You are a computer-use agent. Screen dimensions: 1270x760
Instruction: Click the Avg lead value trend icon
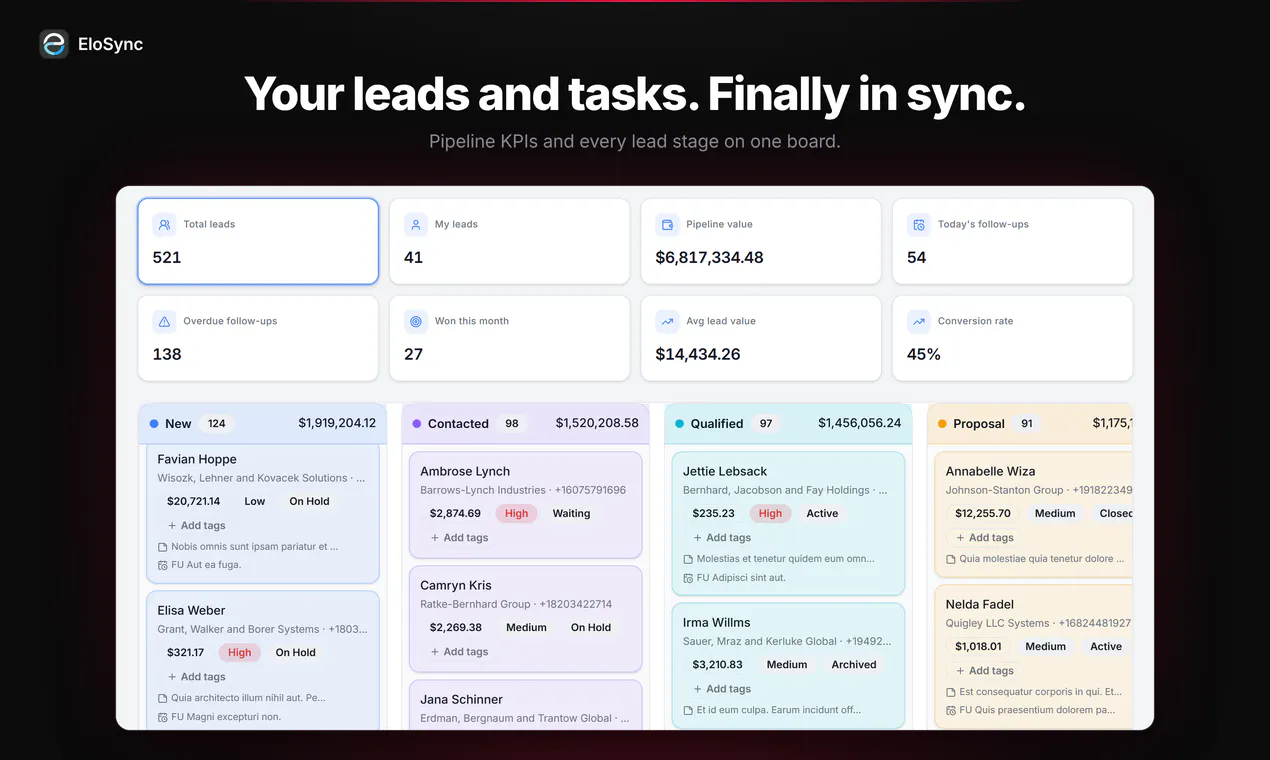667,322
